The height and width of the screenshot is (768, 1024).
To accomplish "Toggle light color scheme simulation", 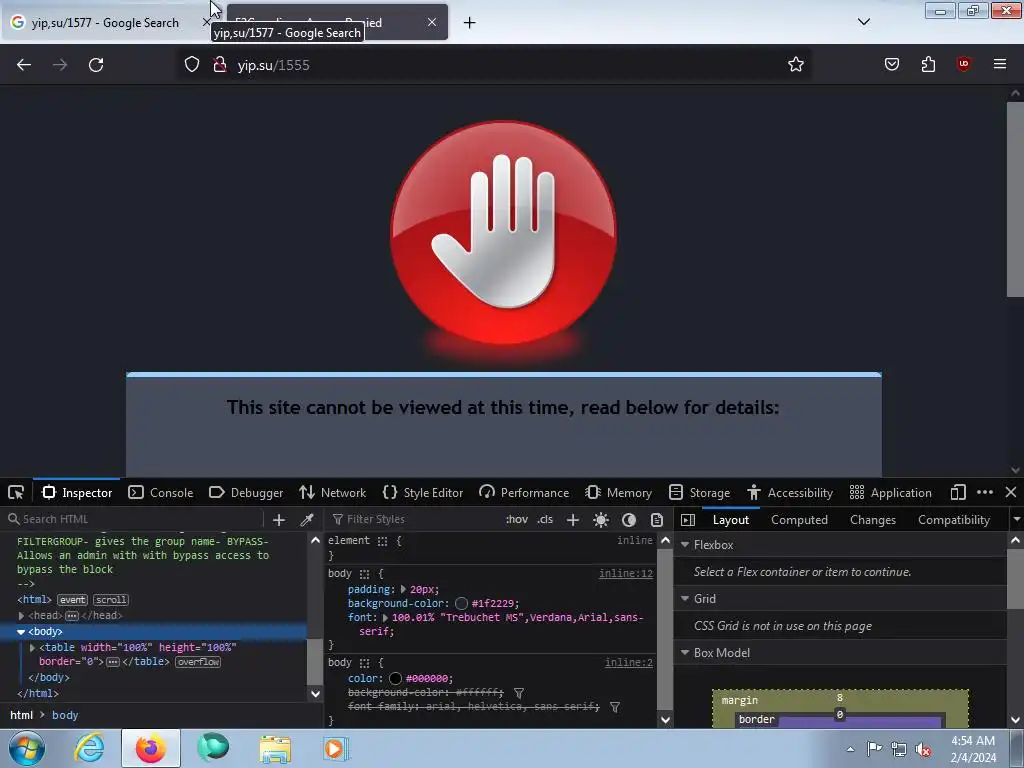I will coord(601,519).
